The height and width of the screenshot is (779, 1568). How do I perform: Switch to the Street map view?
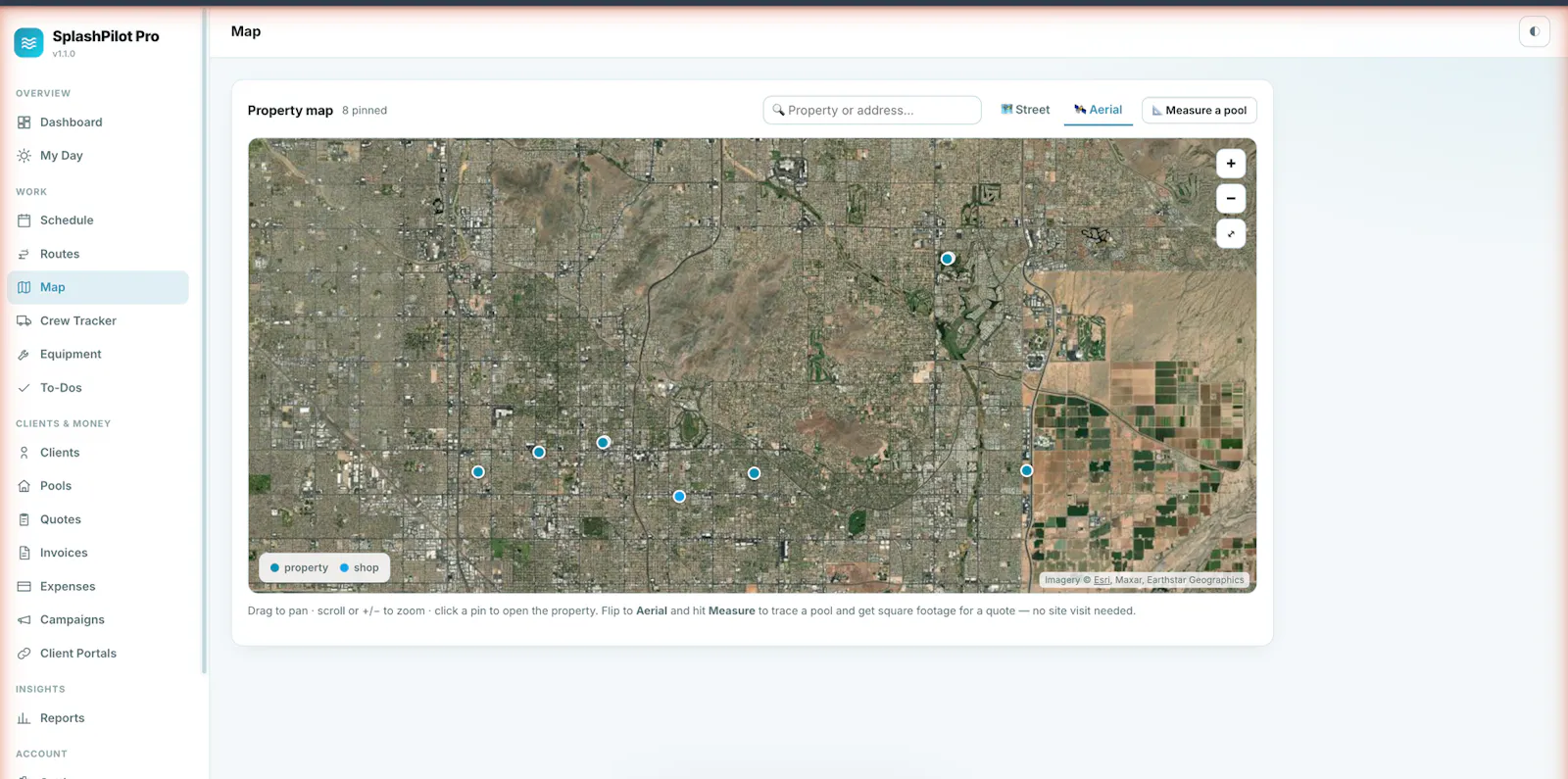1025,110
